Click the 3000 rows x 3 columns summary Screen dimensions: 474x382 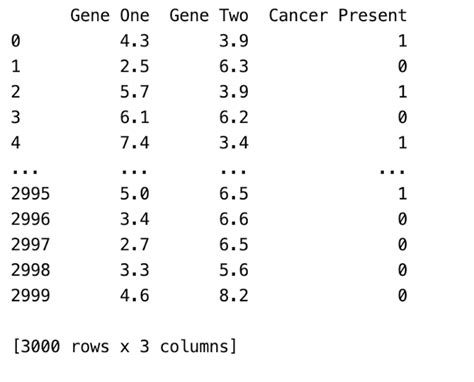pos(124,346)
